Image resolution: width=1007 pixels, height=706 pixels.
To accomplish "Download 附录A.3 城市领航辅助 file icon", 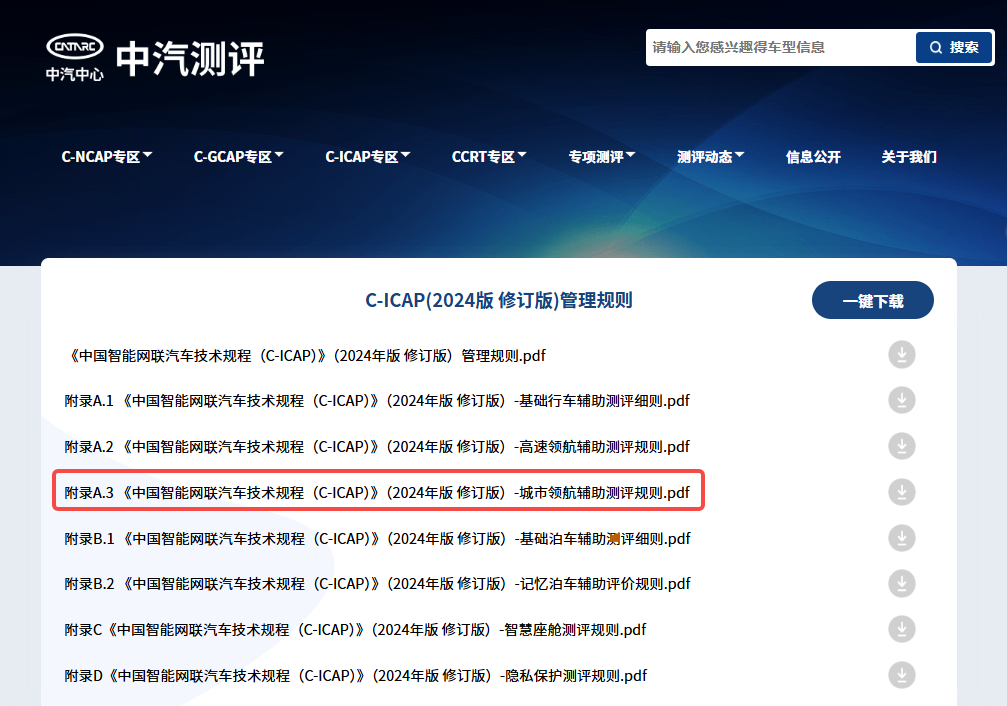I will click(x=902, y=492).
